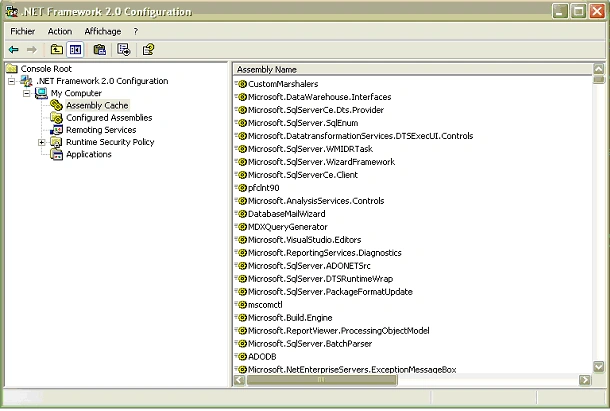Click the Help toolbar icon
610x411 pixels.
[148, 49]
